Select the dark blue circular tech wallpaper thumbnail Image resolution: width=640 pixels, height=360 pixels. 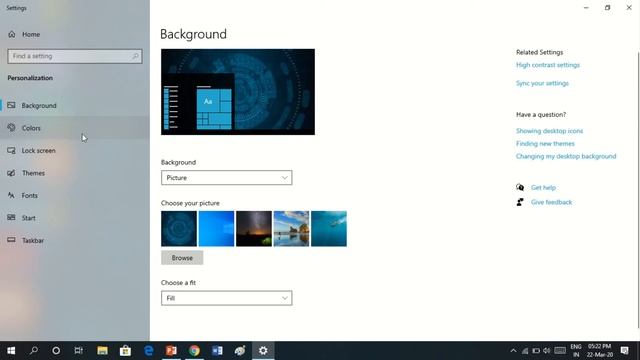pyautogui.click(x=179, y=229)
